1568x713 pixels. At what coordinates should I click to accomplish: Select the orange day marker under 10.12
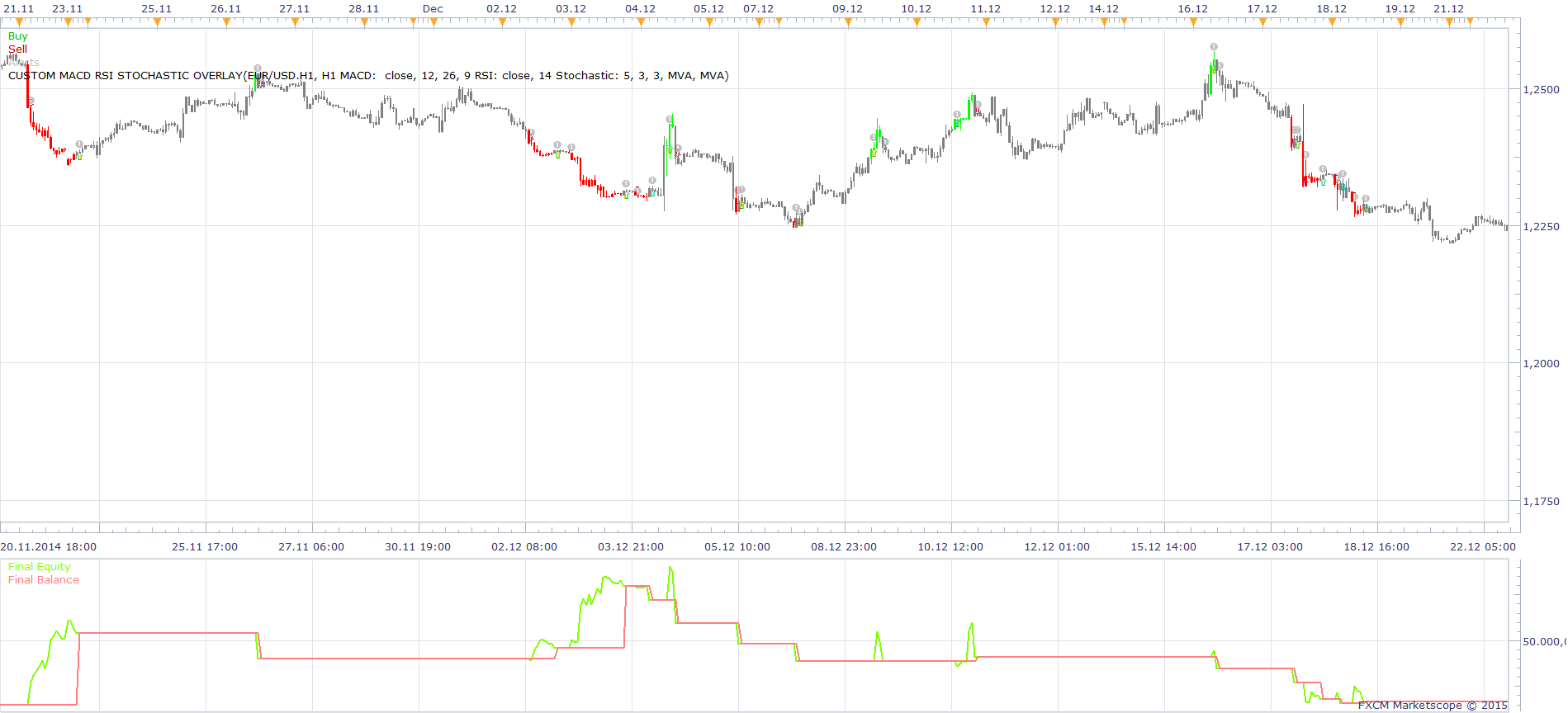point(917,22)
